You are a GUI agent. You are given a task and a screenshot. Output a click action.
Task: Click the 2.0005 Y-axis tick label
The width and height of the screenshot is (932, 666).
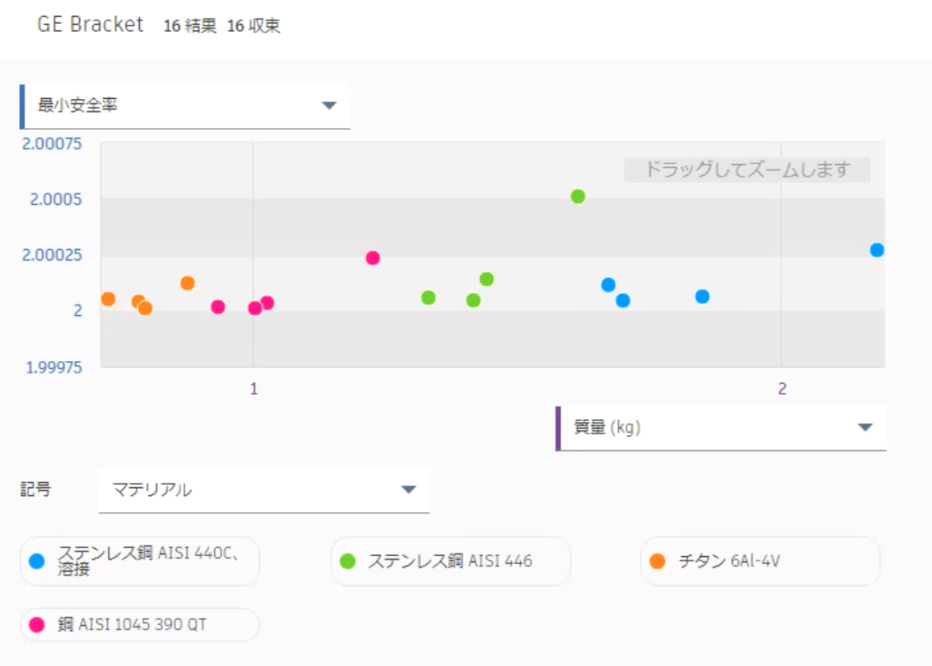[56, 199]
